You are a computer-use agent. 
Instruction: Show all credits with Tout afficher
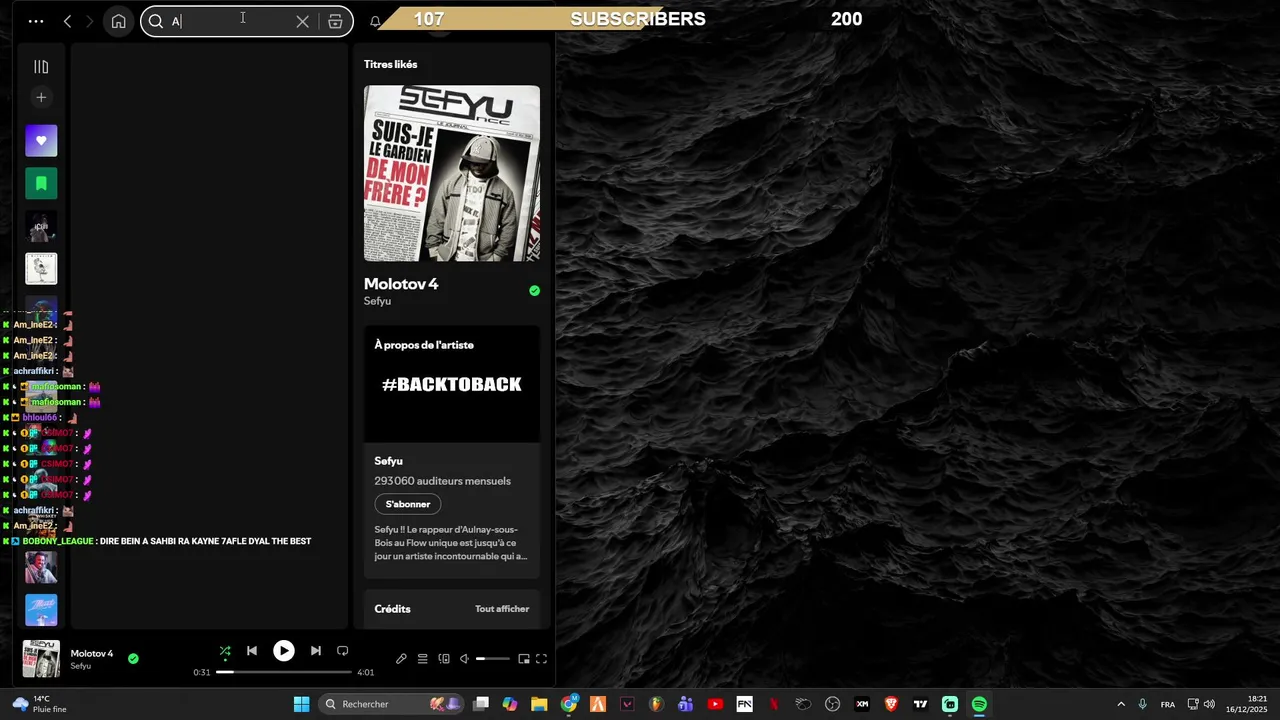click(502, 609)
